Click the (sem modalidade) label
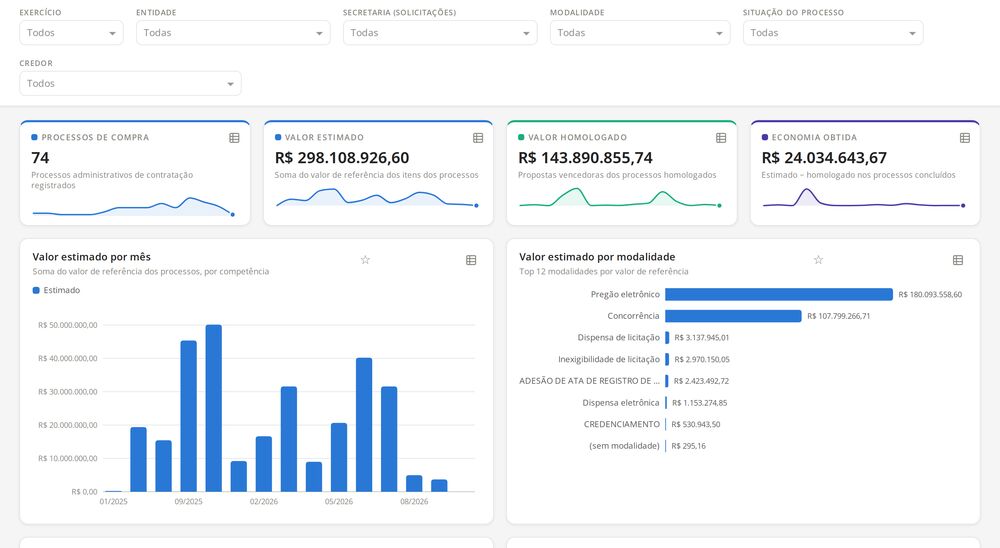1000x548 pixels. coord(624,446)
